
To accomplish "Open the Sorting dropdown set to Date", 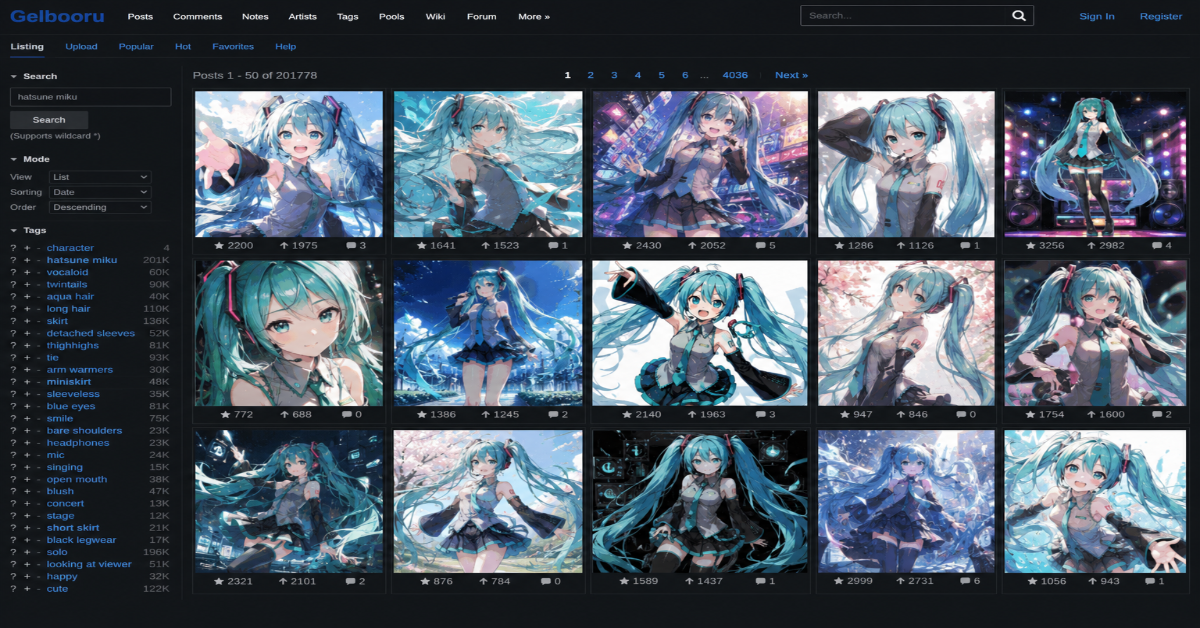I will (100, 192).
